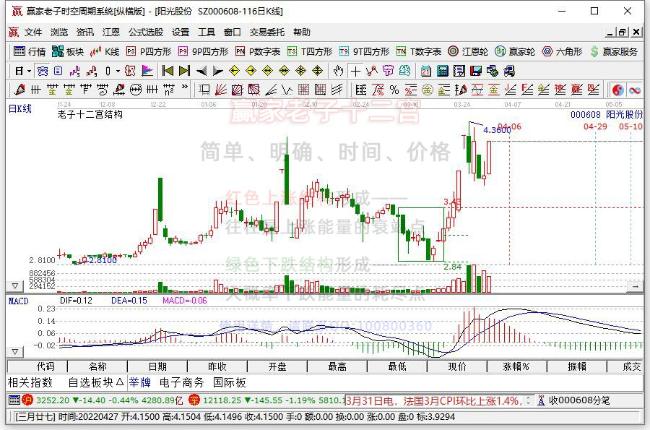Sort by the 日期 column header

[x=158, y=367]
